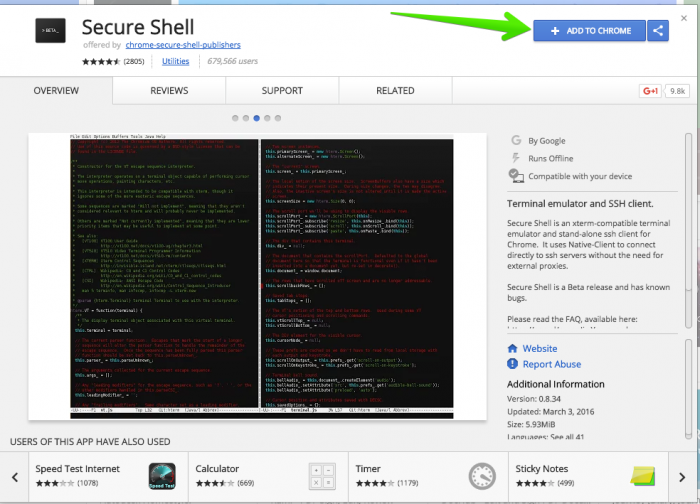Open the Related tab
The image size is (700, 504).
[395, 91]
